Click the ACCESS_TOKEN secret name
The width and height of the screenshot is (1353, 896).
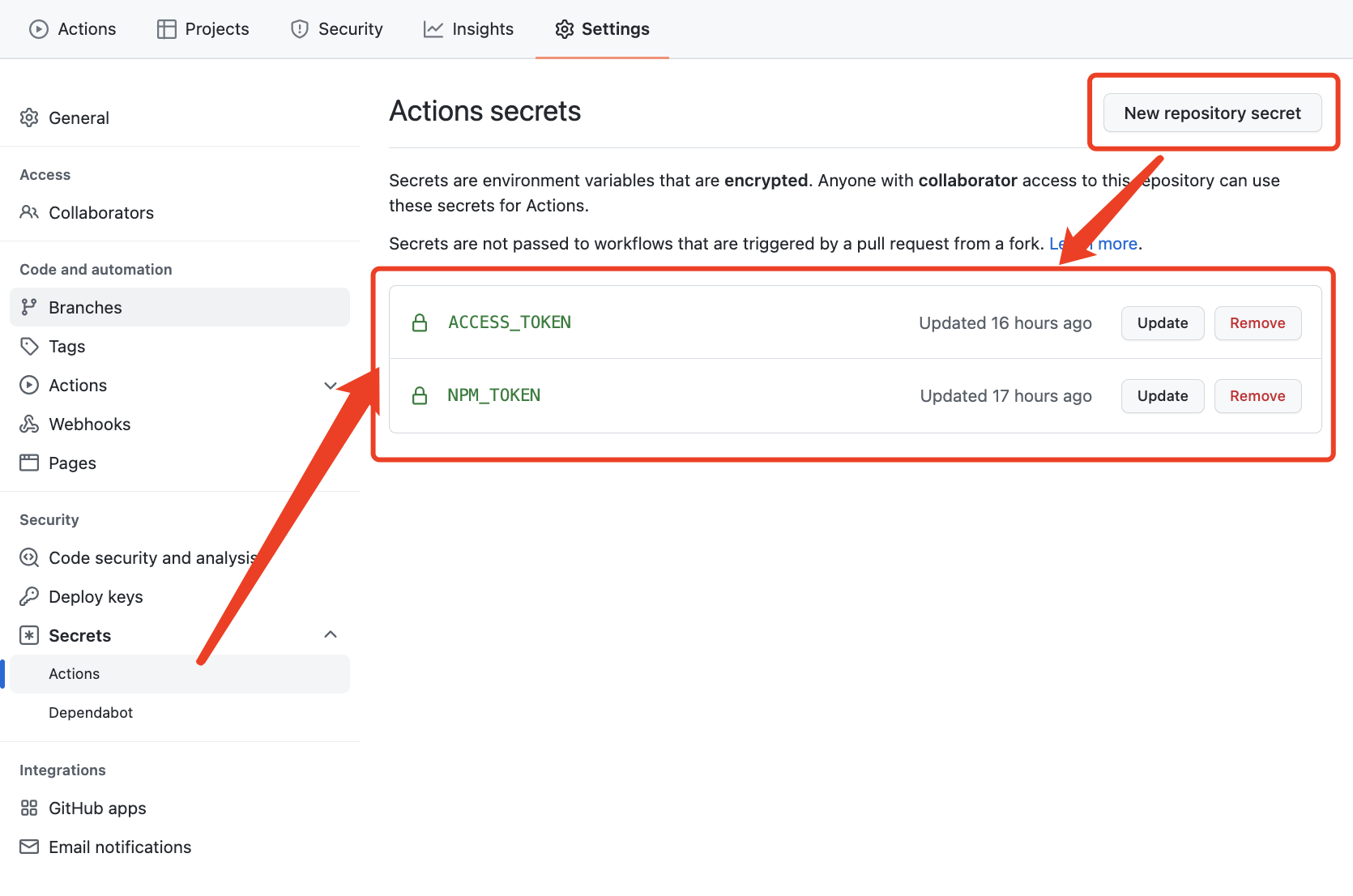(510, 322)
